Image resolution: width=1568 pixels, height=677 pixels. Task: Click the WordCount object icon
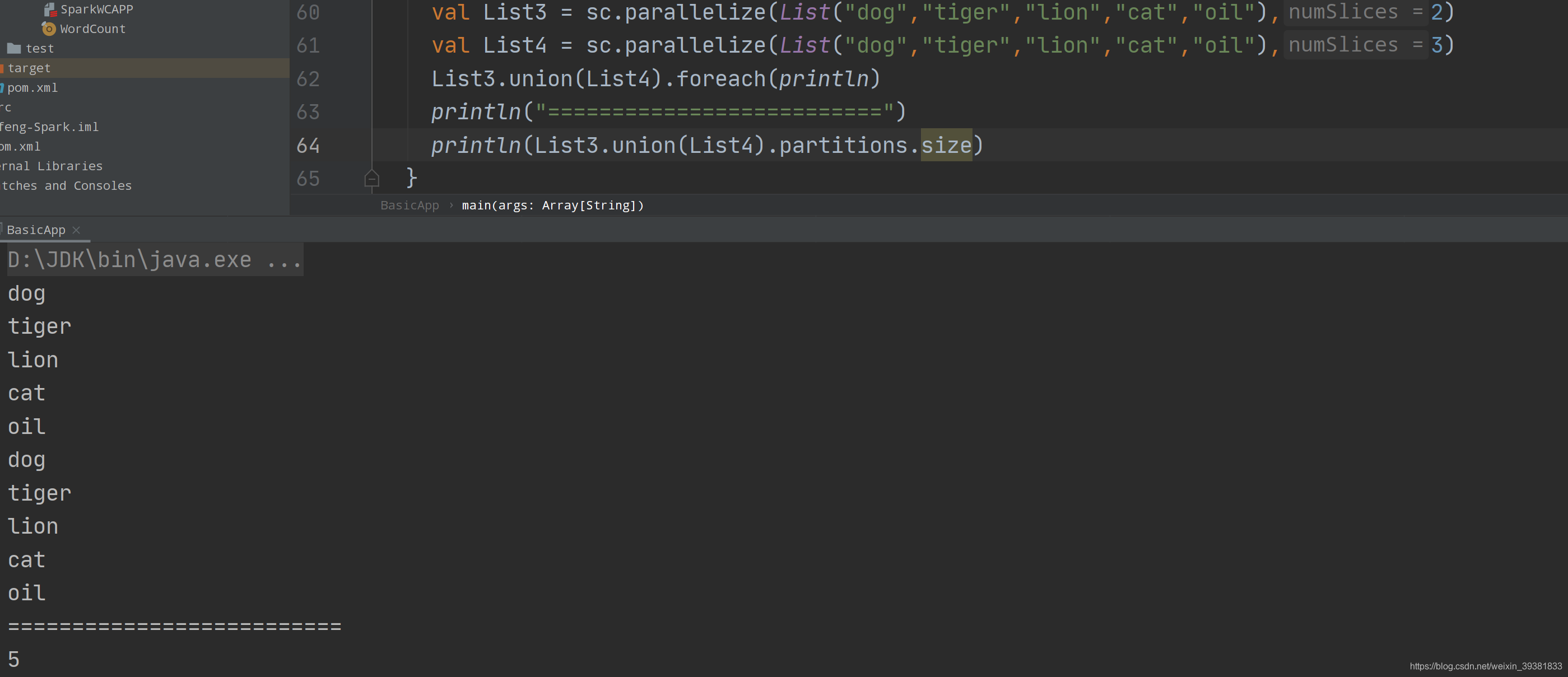click(x=49, y=29)
